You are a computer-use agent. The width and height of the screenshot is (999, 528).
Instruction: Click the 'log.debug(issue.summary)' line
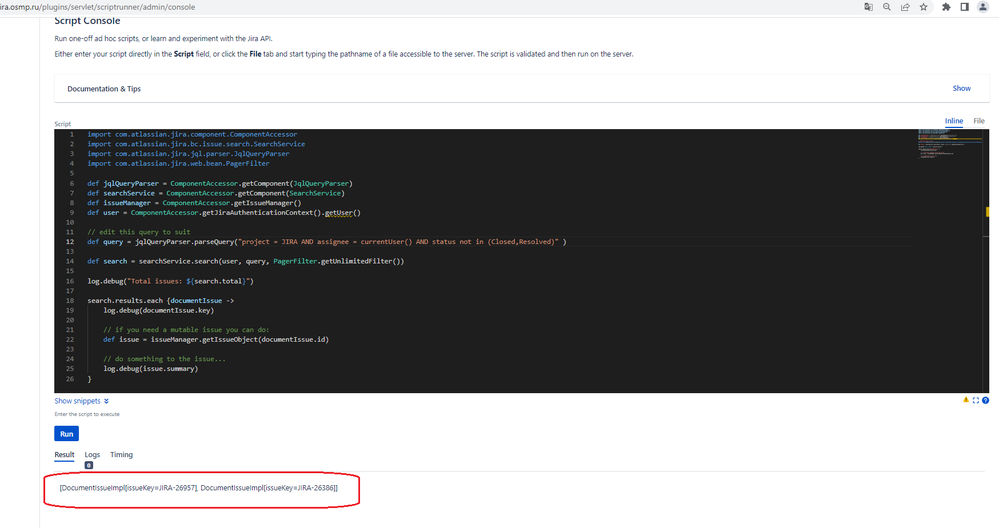150,369
